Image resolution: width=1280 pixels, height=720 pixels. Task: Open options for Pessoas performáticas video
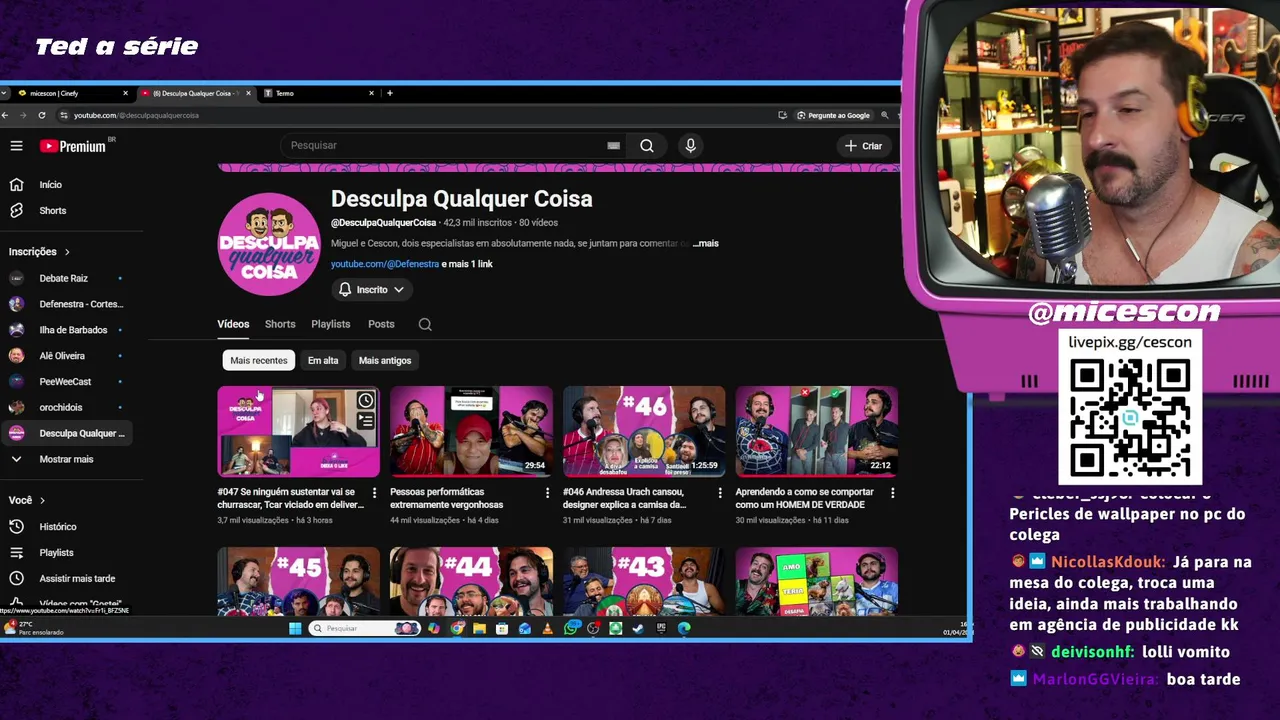[x=547, y=493]
